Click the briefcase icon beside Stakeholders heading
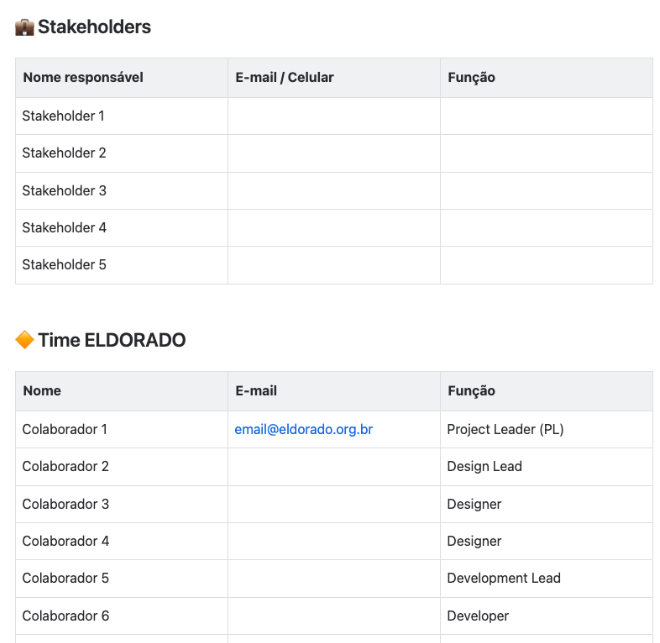This screenshot has height=643, width=660. tap(24, 27)
